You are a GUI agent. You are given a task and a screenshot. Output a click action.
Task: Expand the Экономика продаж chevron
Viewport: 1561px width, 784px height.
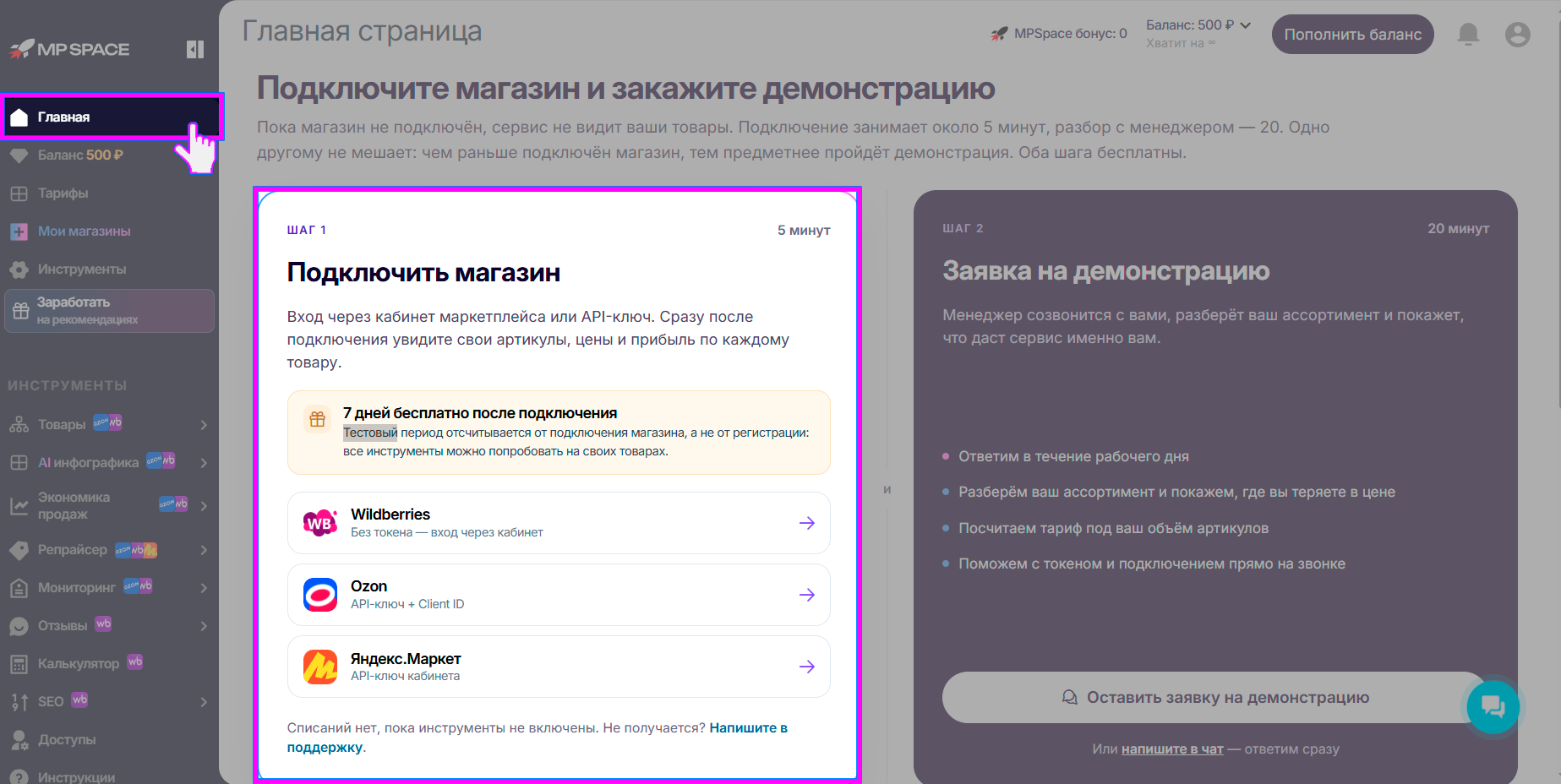(x=204, y=506)
